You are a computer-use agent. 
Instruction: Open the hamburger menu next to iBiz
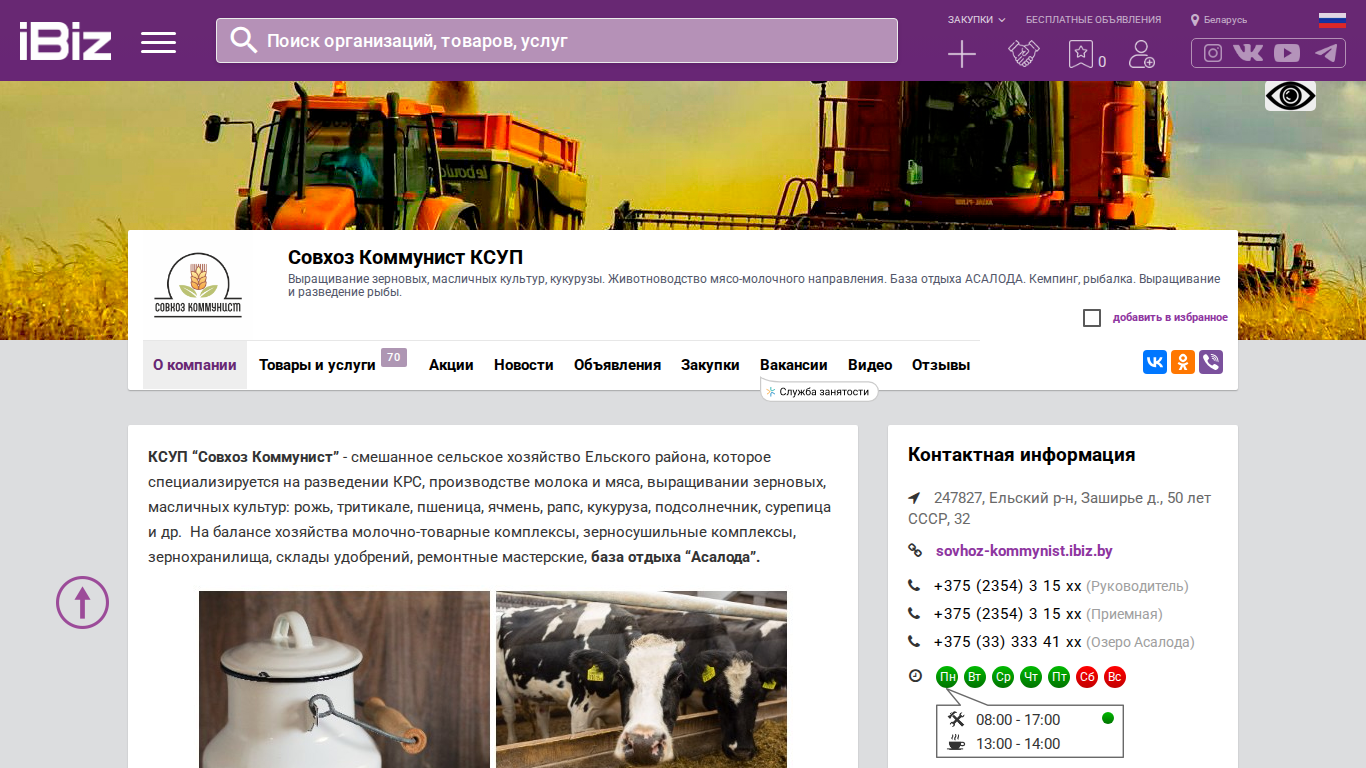coord(158,42)
